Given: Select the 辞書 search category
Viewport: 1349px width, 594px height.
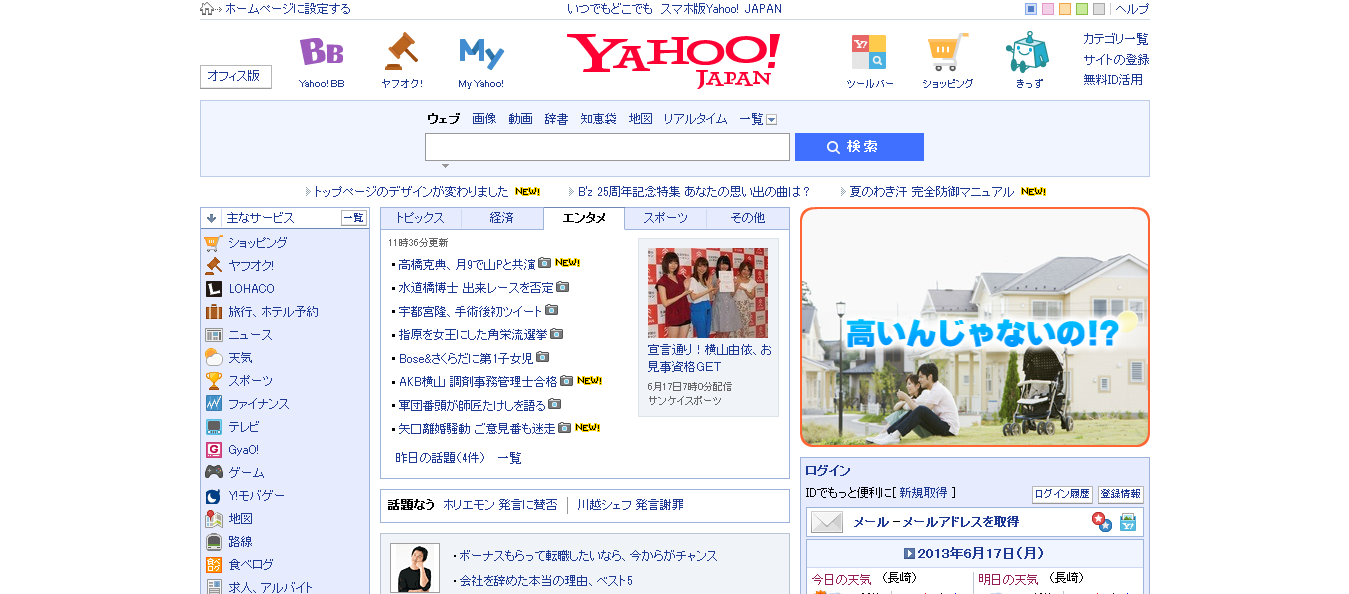Looking at the screenshot, I should pyautogui.click(x=556, y=119).
